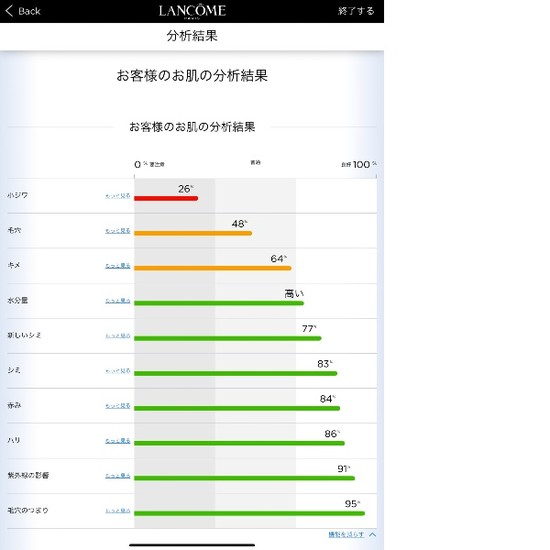This screenshot has width=550, height=550.
Task: Open もっと見る link for 赤み row
Action: pos(118,405)
